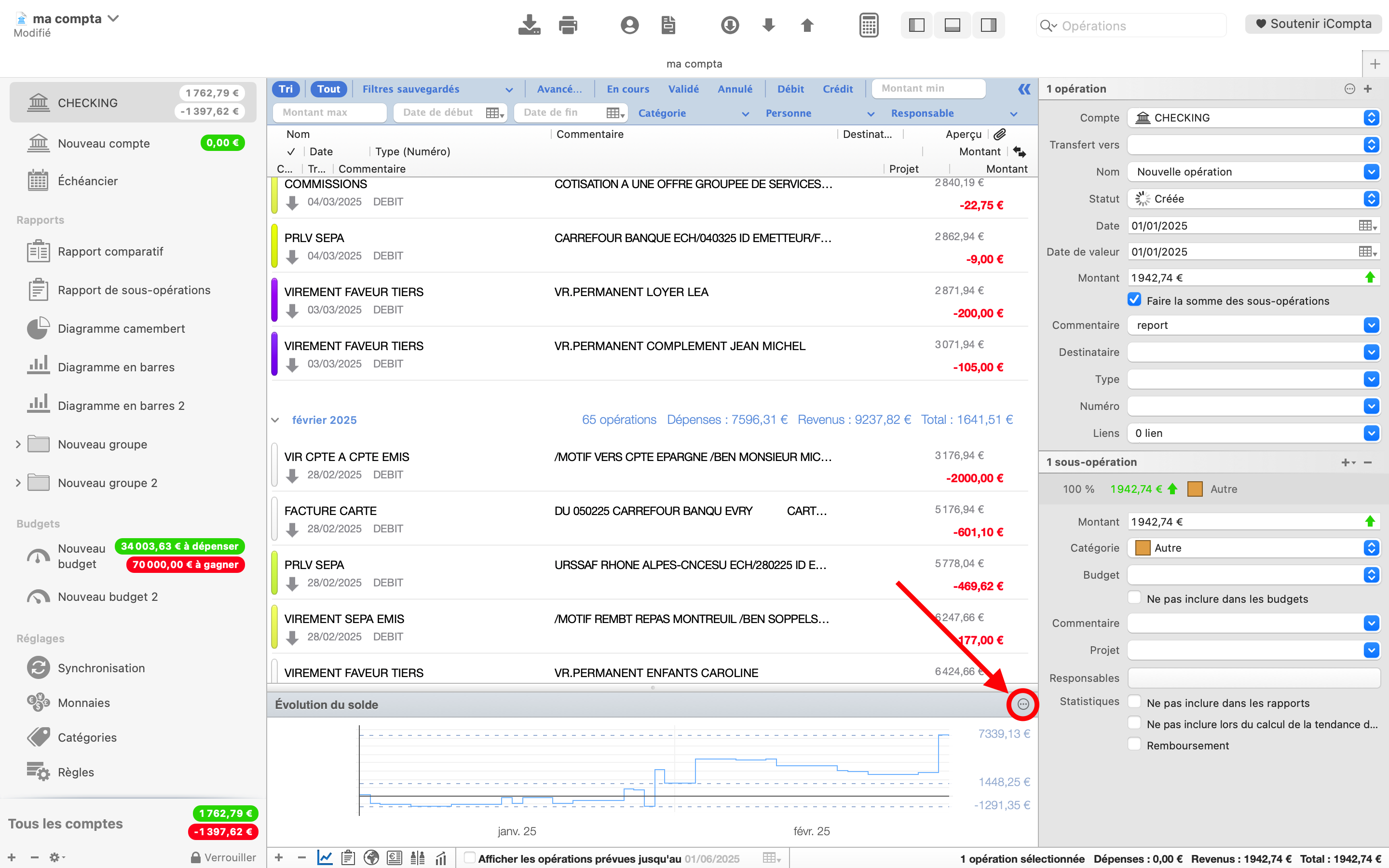Click the globe icon in bottom toolbar

(x=371, y=858)
